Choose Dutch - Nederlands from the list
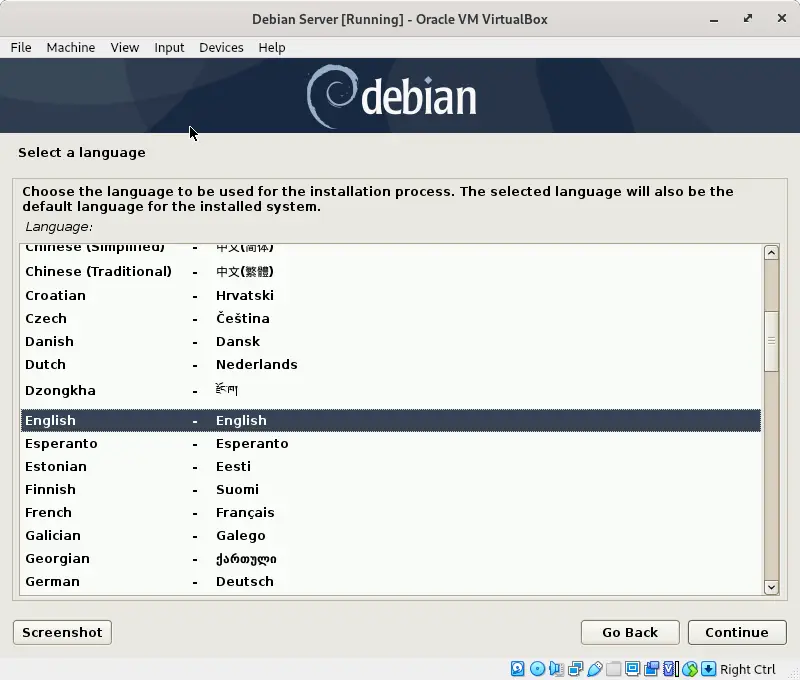Image resolution: width=800 pixels, height=680 pixels. click(x=391, y=364)
